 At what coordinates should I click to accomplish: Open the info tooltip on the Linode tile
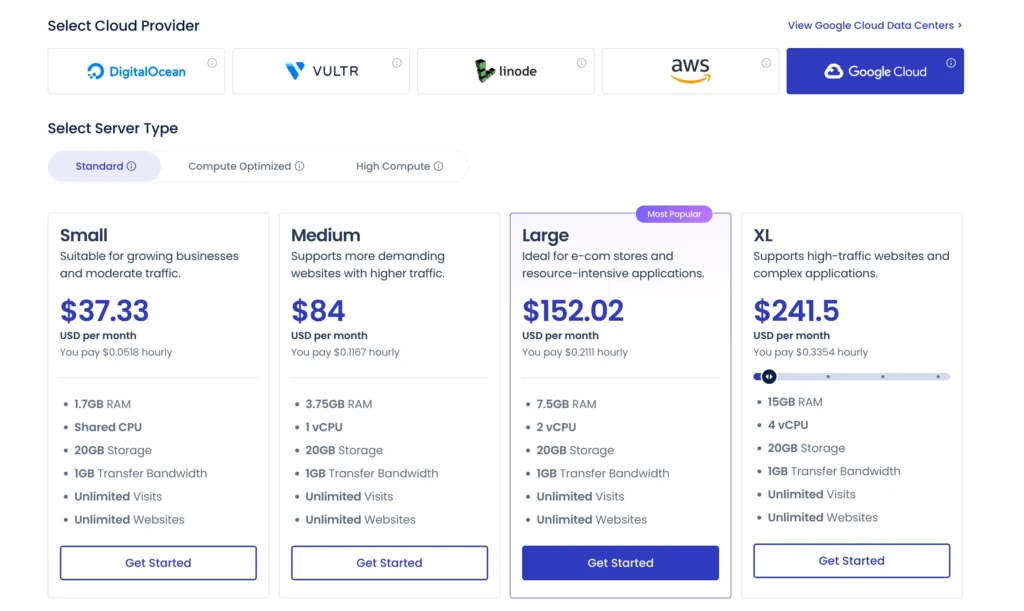coord(581,61)
